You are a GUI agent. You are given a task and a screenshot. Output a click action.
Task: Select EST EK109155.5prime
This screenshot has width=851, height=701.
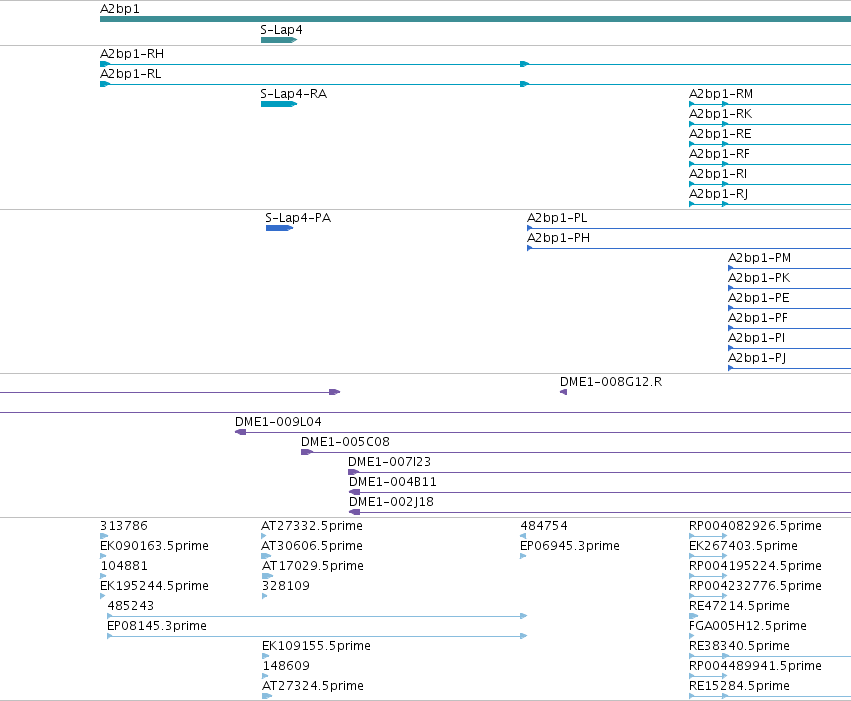[316, 646]
